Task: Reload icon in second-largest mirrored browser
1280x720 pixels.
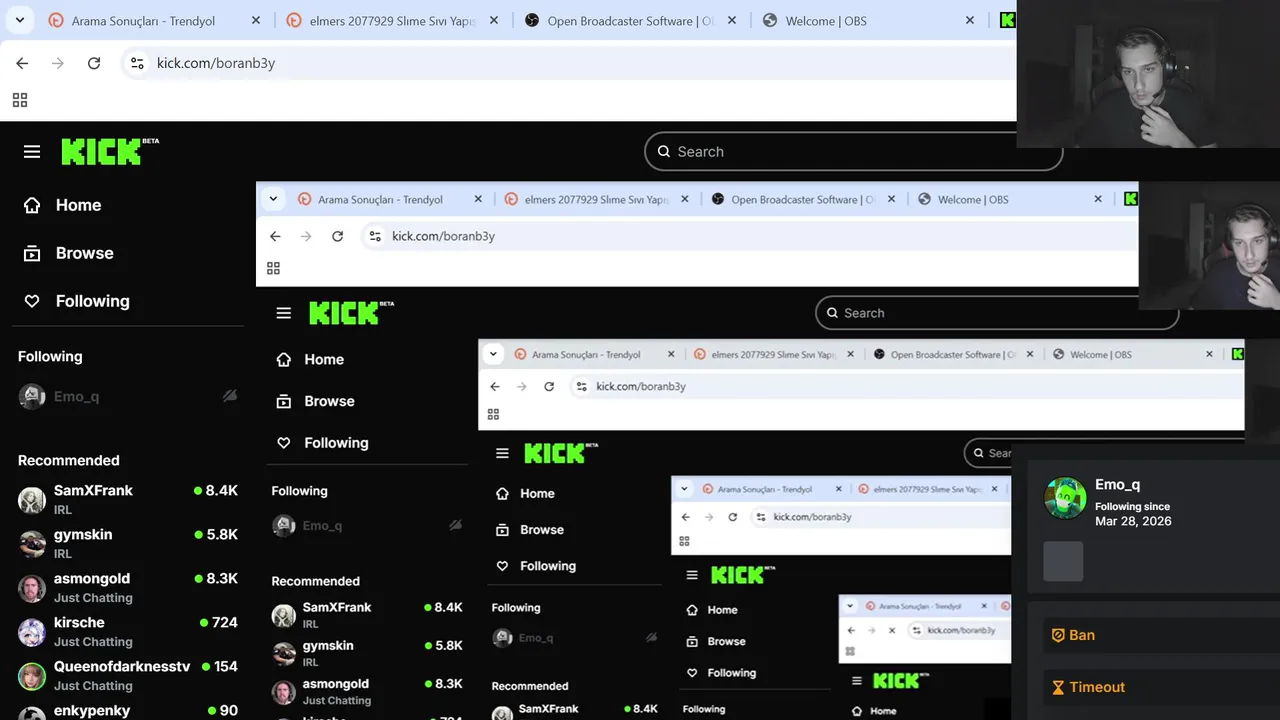Action: point(338,236)
